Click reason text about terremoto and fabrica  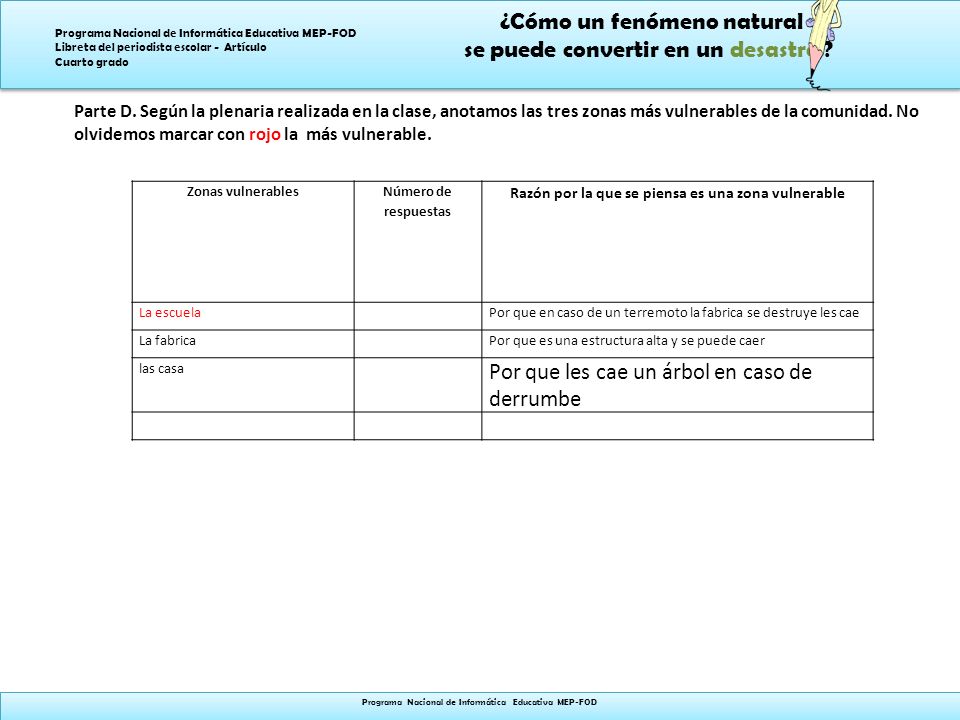[x=677, y=316]
